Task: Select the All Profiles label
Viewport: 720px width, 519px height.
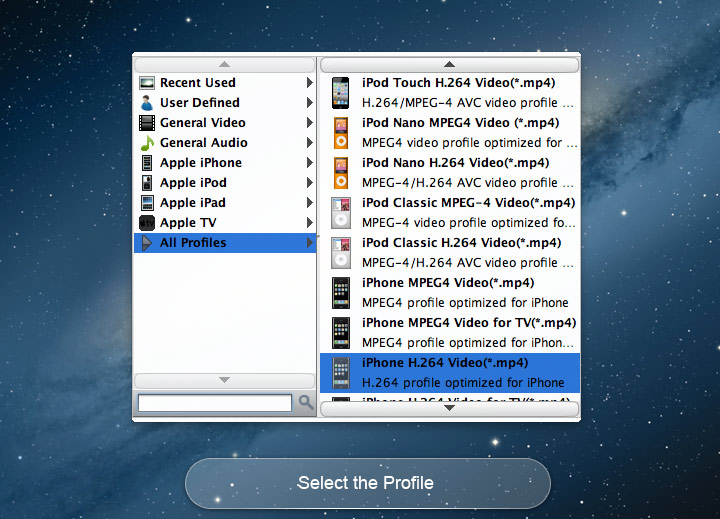Action: pyautogui.click(x=193, y=243)
